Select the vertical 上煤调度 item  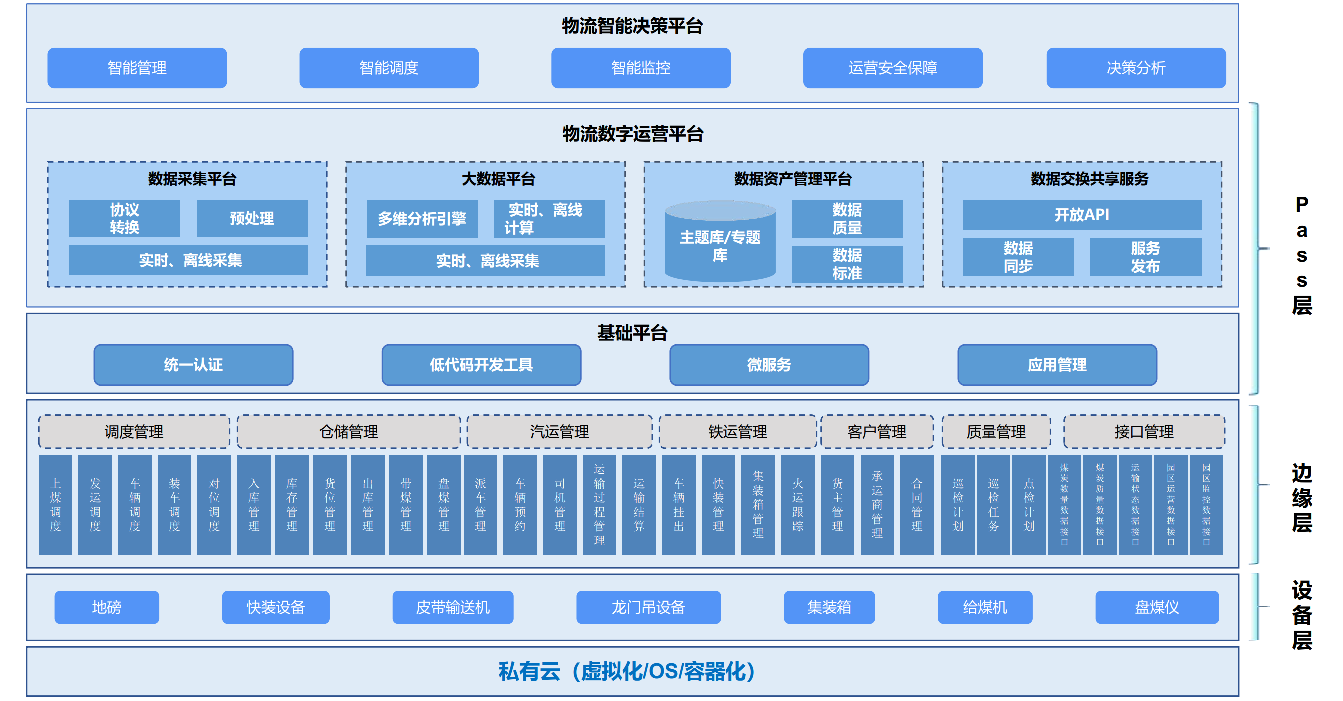tap(56, 505)
